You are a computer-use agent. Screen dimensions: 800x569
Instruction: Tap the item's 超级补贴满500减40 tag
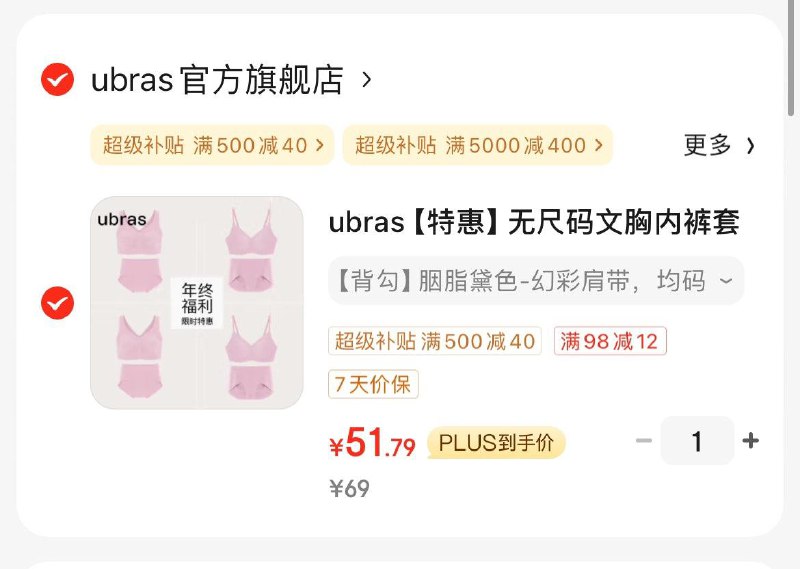coord(435,341)
